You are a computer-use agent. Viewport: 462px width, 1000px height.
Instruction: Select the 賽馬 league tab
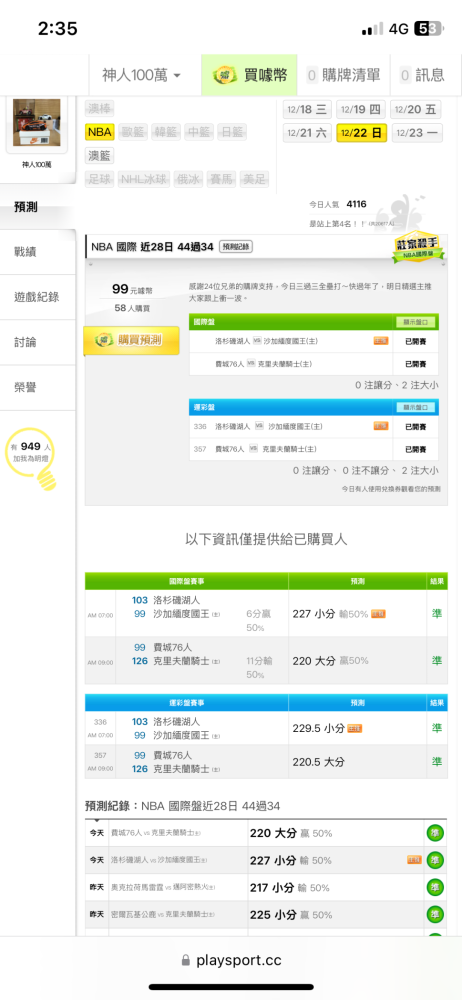(x=221, y=179)
